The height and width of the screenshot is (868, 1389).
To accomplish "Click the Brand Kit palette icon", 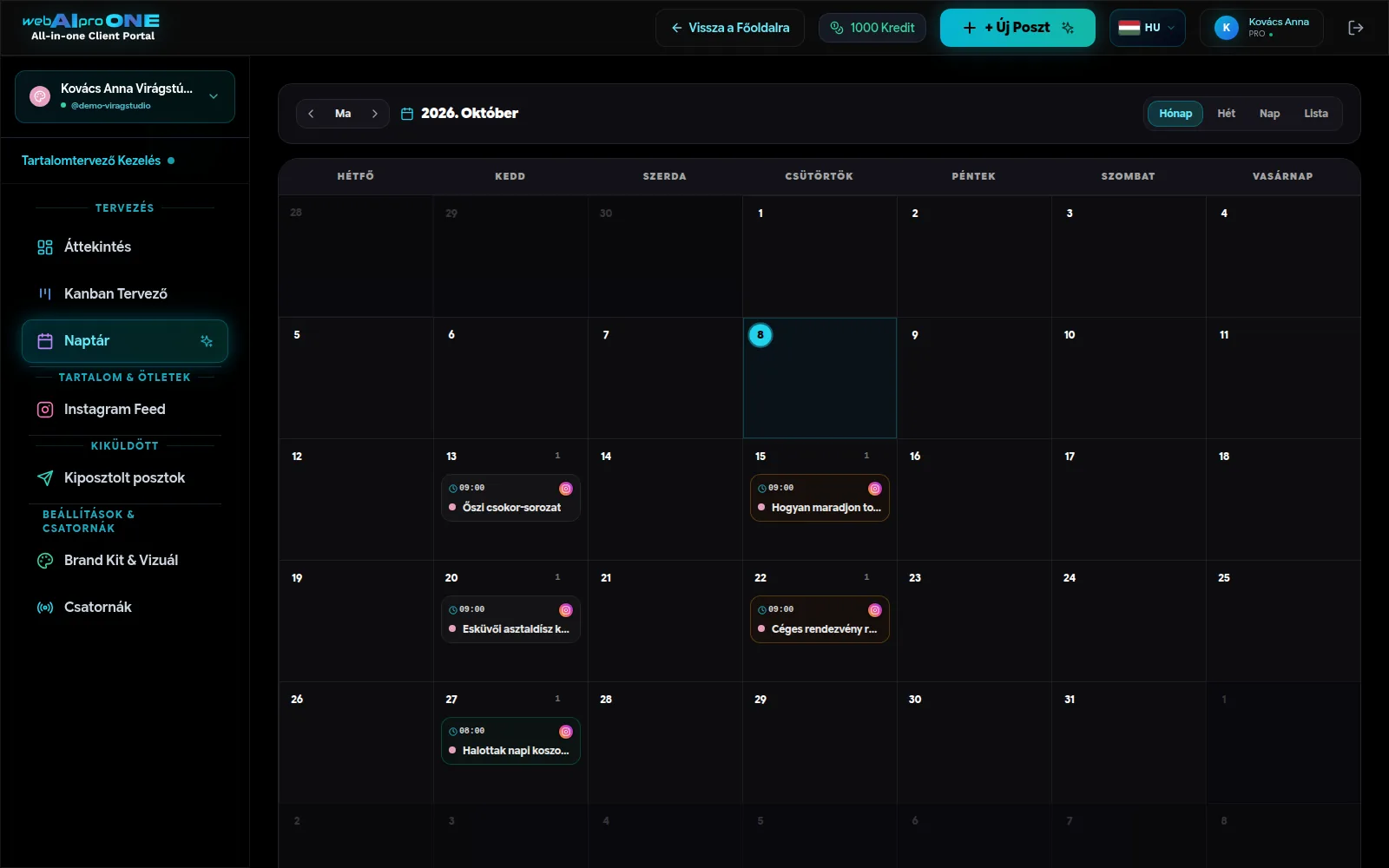I will pos(45,561).
